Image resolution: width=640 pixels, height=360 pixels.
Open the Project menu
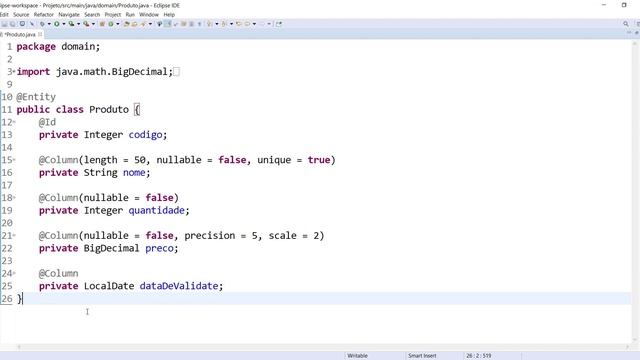pyautogui.click(x=113, y=14)
